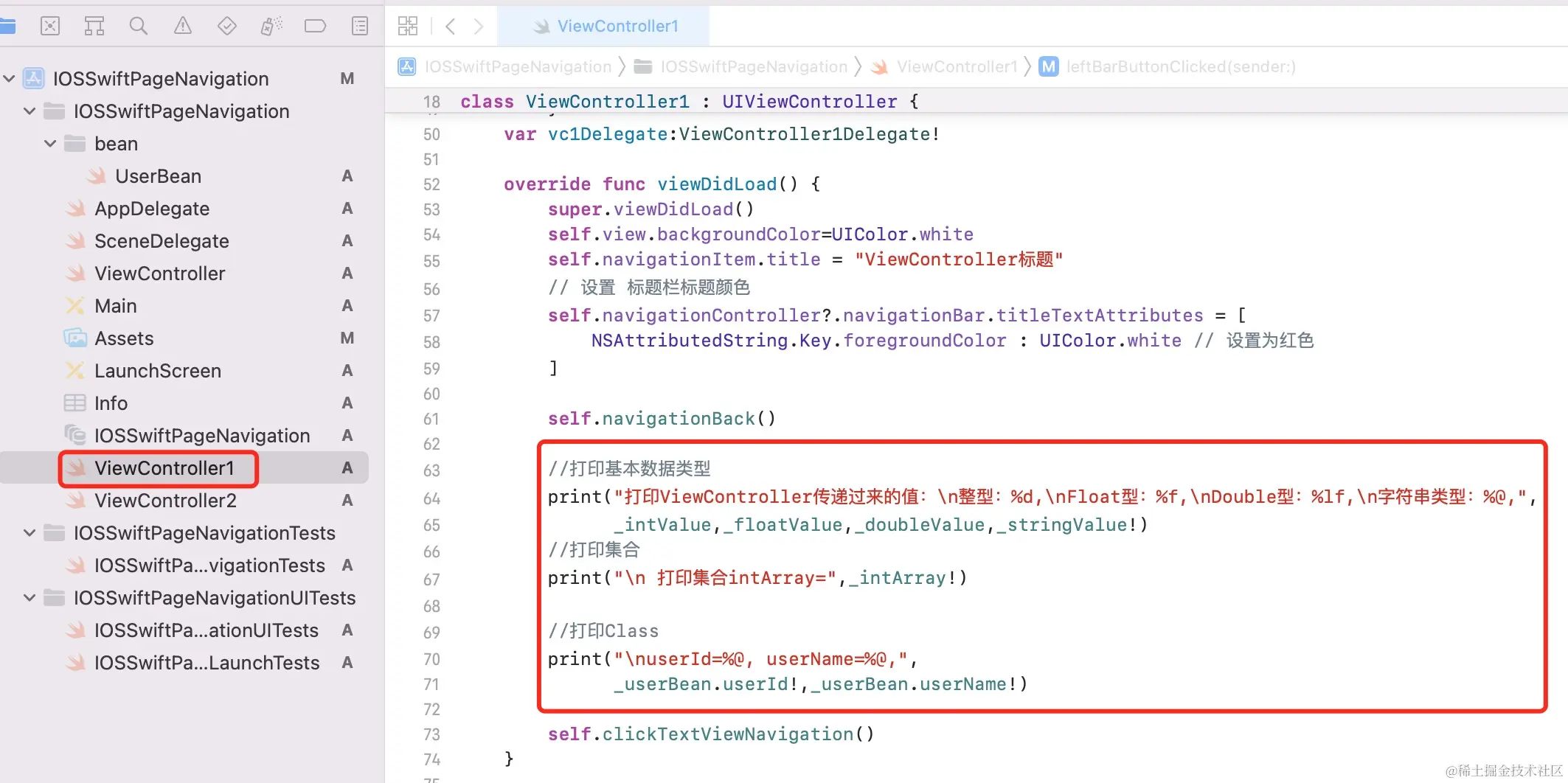Collapse the IOSSwiftPageNavigationTests group
The image size is (1568, 783).
point(30,533)
